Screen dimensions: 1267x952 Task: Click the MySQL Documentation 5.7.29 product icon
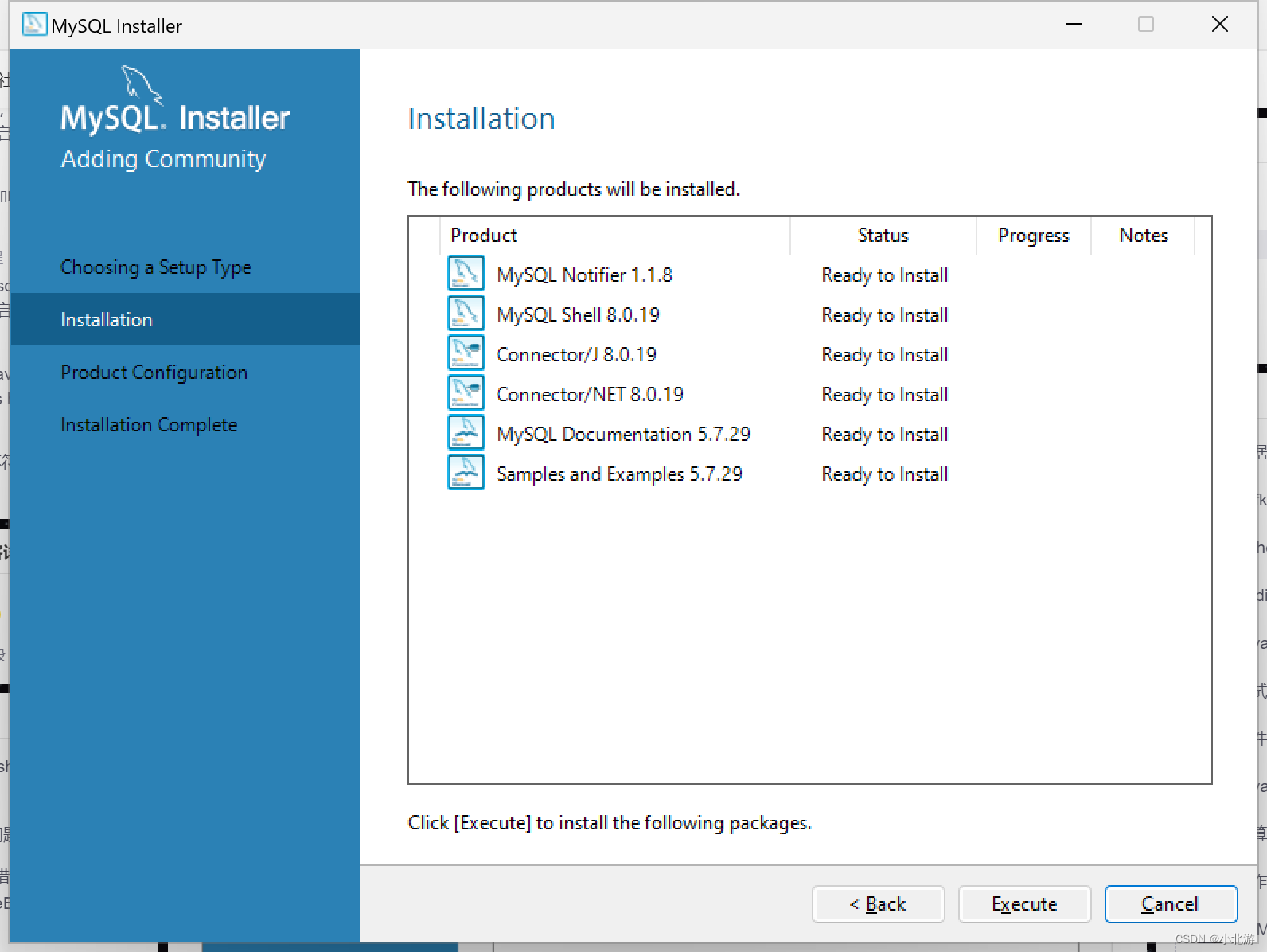[466, 433]
